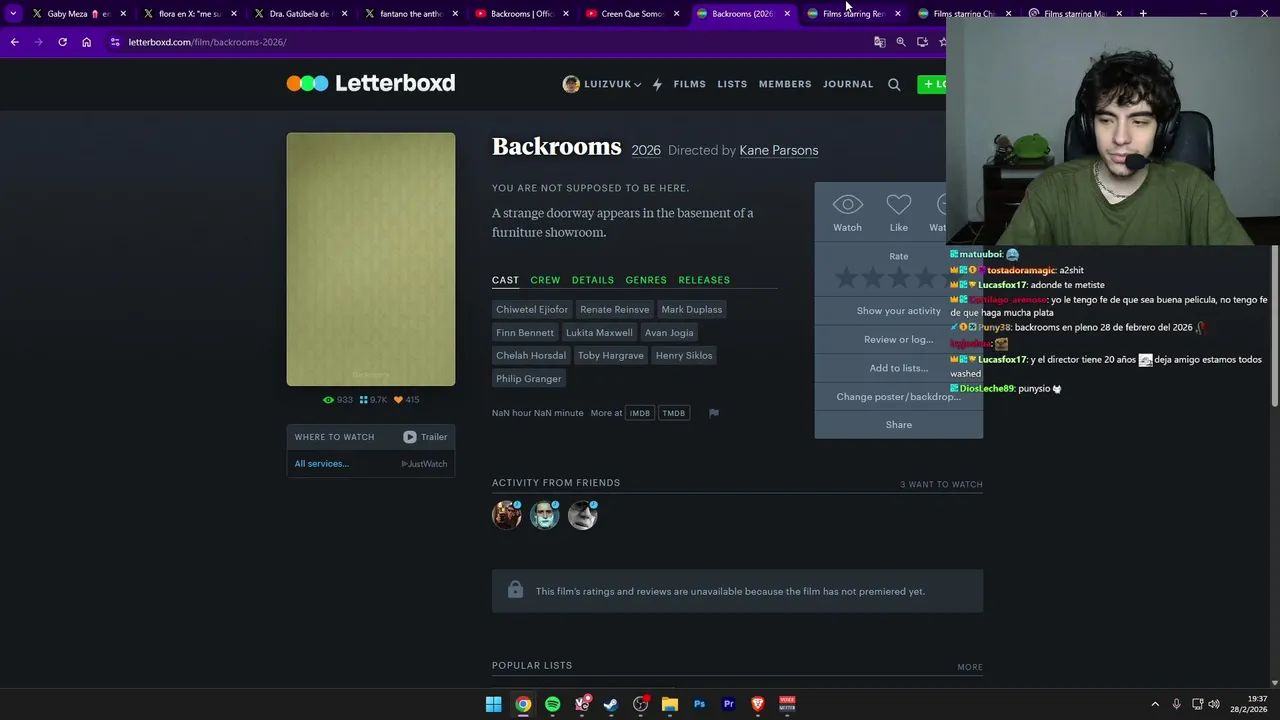Open Henry Siklos cast page
This screenshot has height=720, width=1280.
(684, 355)
